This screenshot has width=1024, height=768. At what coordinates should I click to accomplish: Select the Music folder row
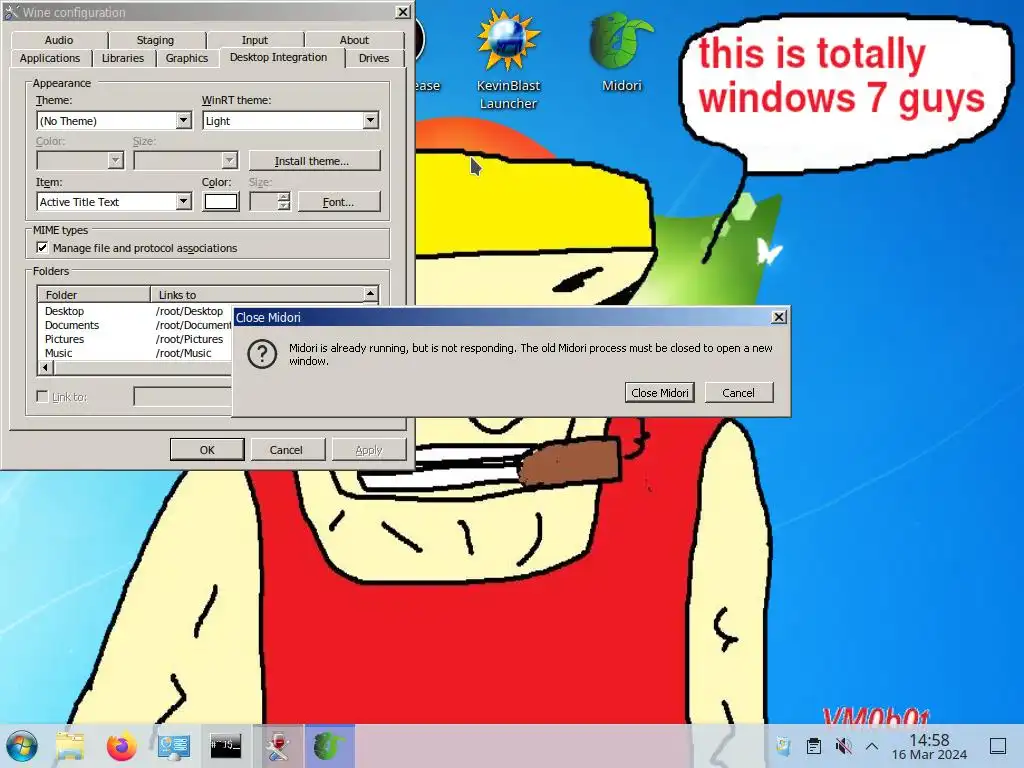135,353
